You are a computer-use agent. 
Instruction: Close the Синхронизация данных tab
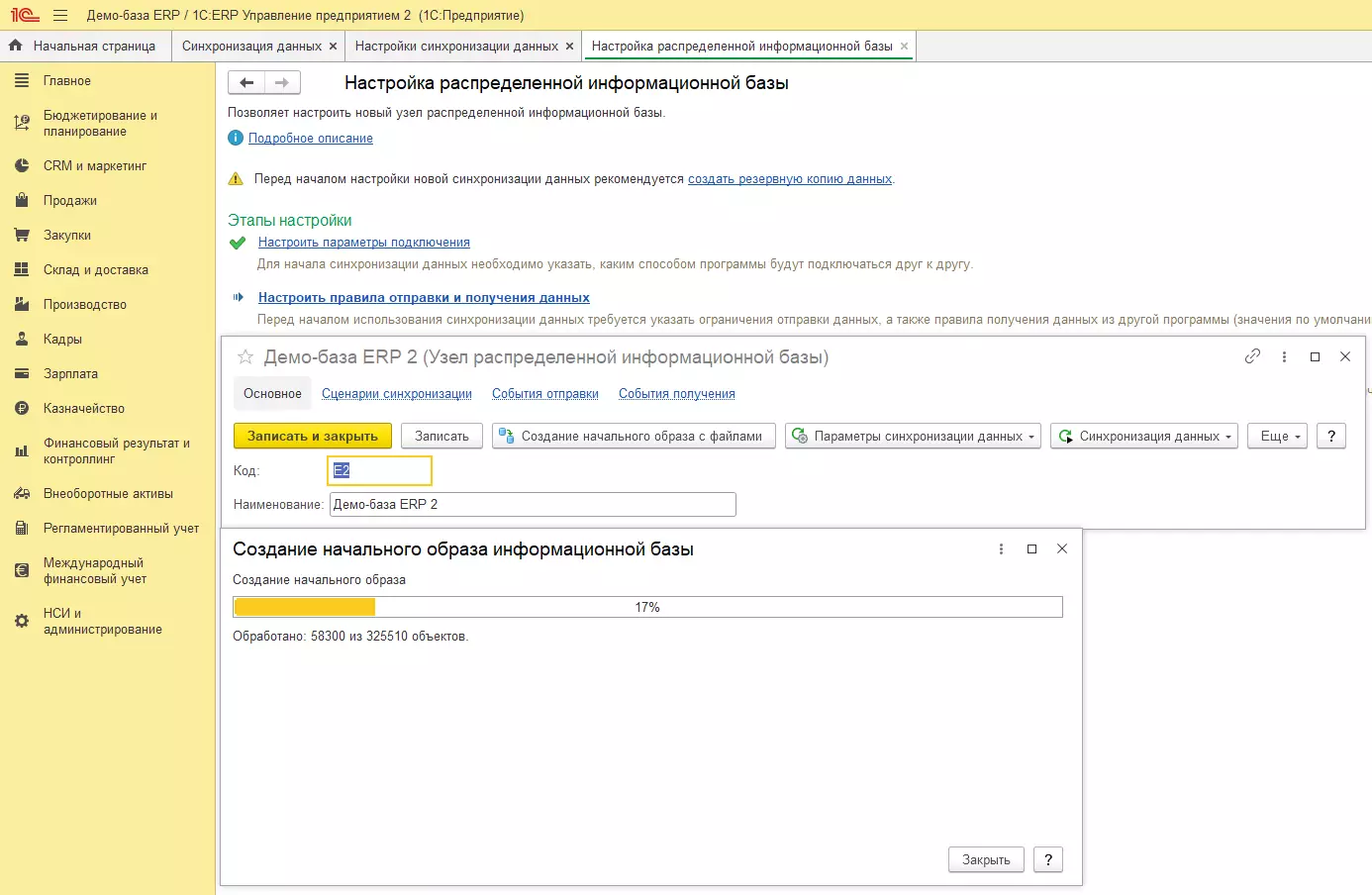(x=333, y=47)
